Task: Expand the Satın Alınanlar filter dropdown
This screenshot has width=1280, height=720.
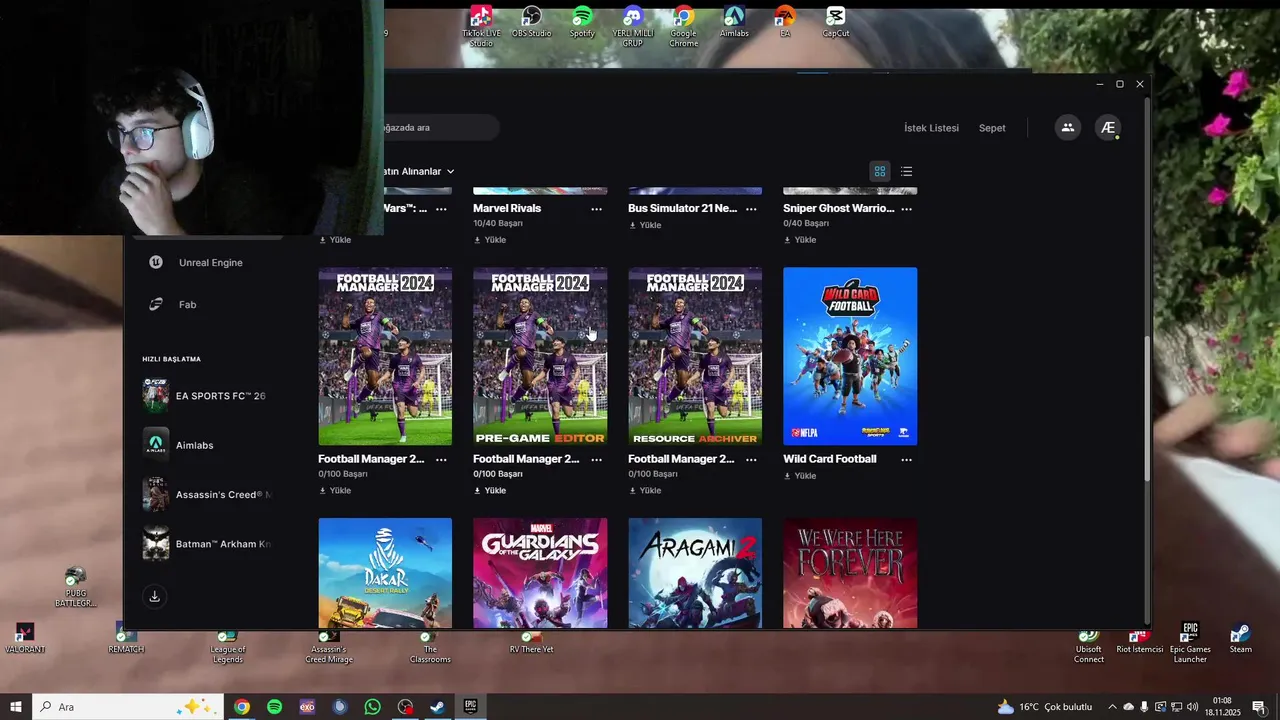Action: 419,171
